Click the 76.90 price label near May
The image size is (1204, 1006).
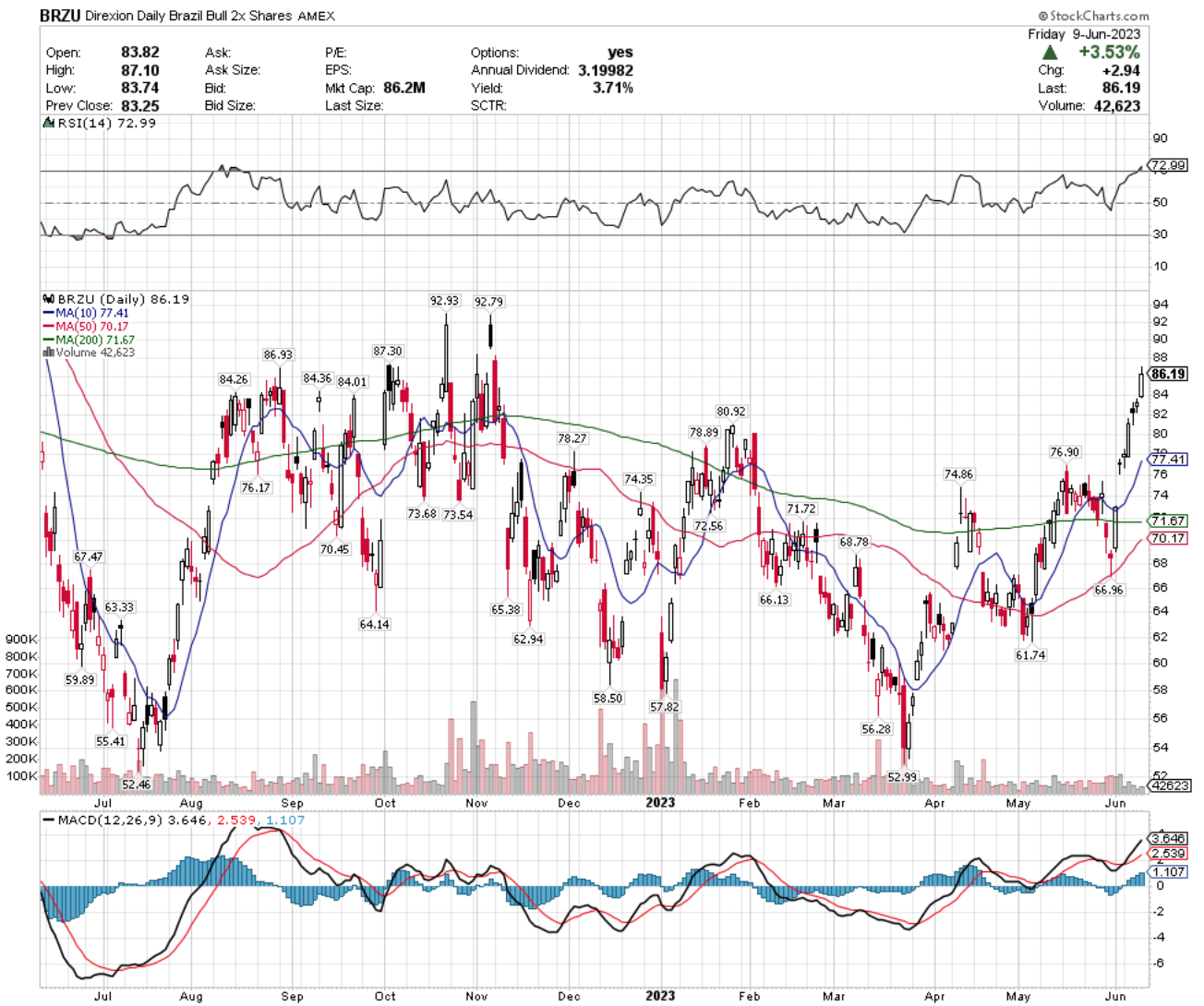(1065, 452)
